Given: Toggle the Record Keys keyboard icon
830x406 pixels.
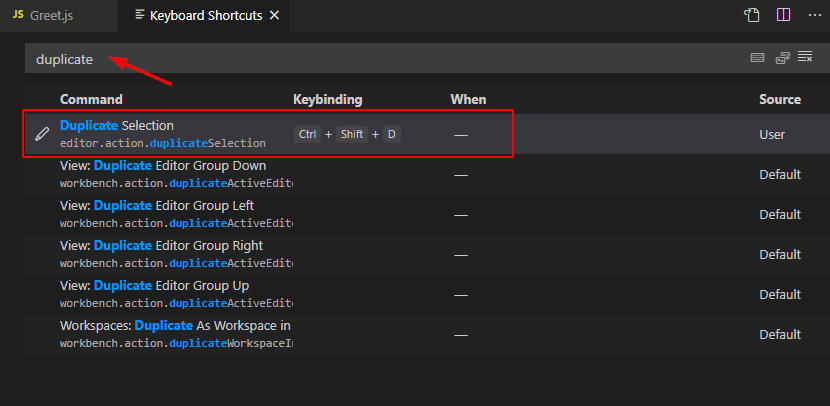Looking at the screenshot, I should [x=757, y=58].
